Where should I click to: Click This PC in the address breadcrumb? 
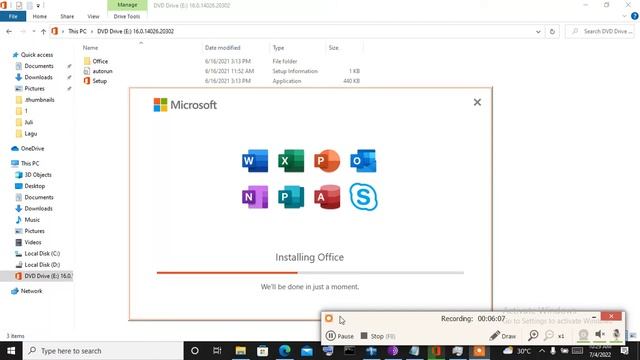[77, 31]
